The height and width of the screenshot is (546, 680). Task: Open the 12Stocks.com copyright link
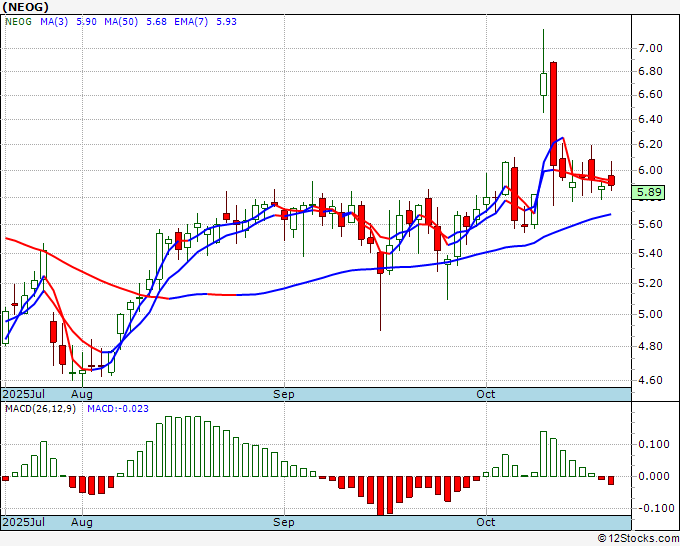point(638,539)
